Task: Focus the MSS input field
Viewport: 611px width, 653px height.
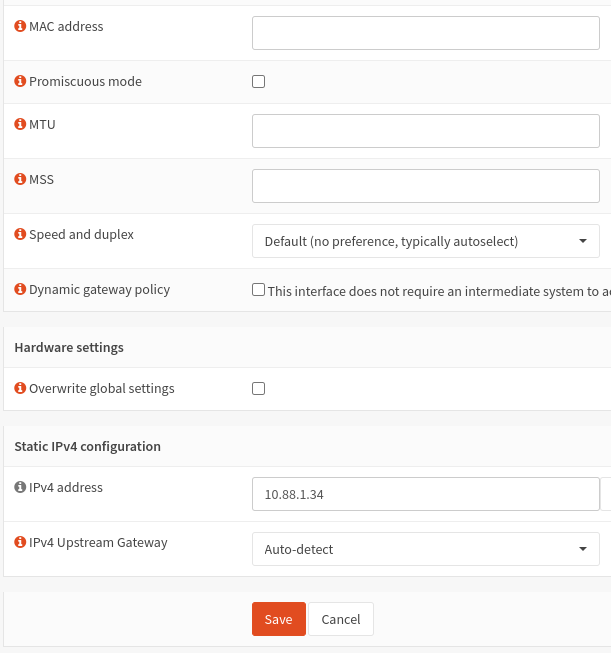Action: pos(426,186)
